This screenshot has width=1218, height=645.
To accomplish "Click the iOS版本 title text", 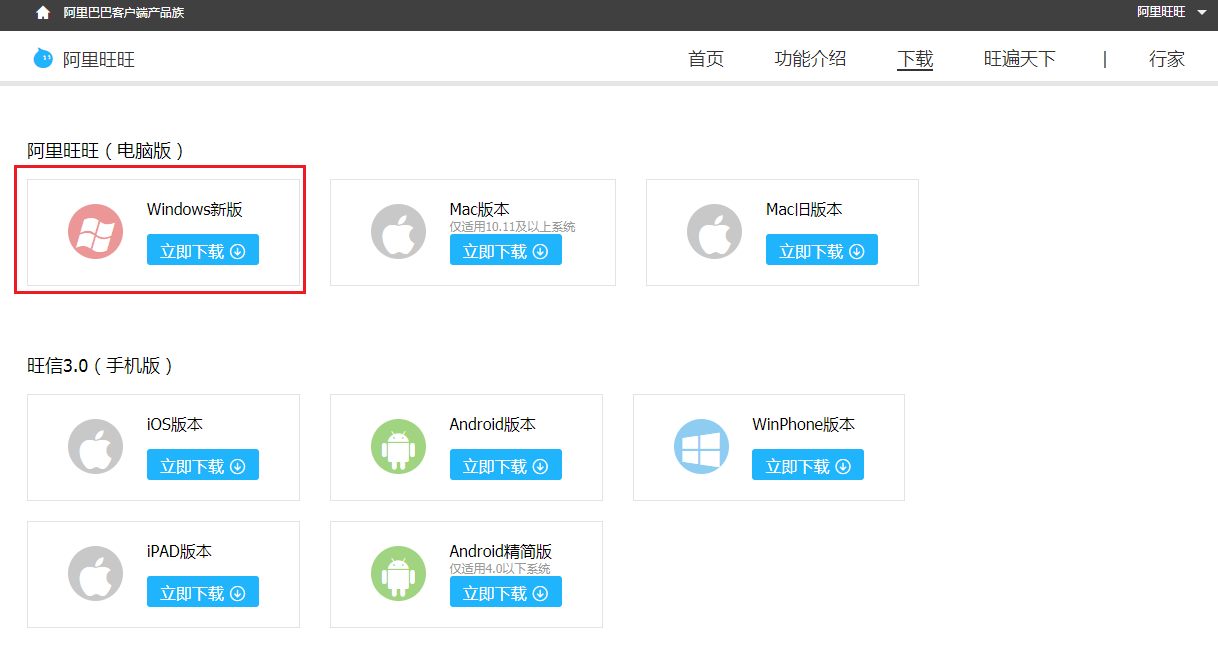I will 175,424.
